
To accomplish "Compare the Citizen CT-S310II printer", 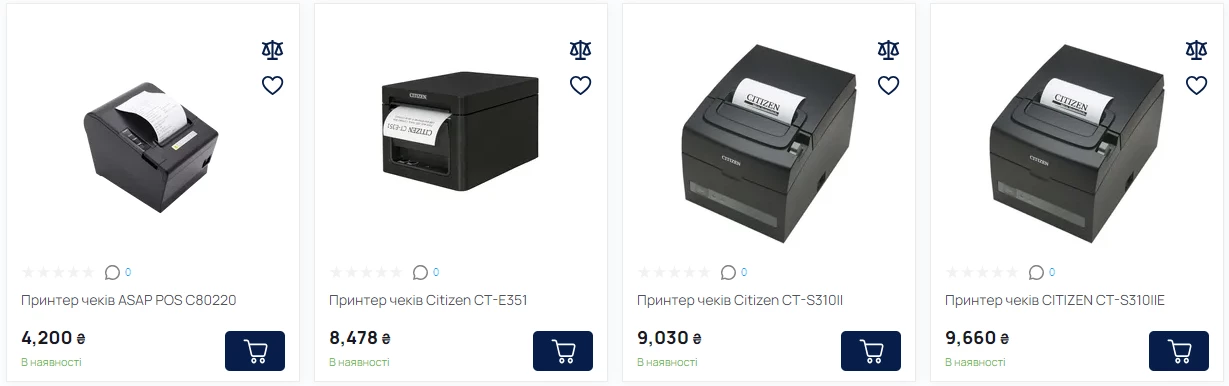I will (x=888, y=50).
